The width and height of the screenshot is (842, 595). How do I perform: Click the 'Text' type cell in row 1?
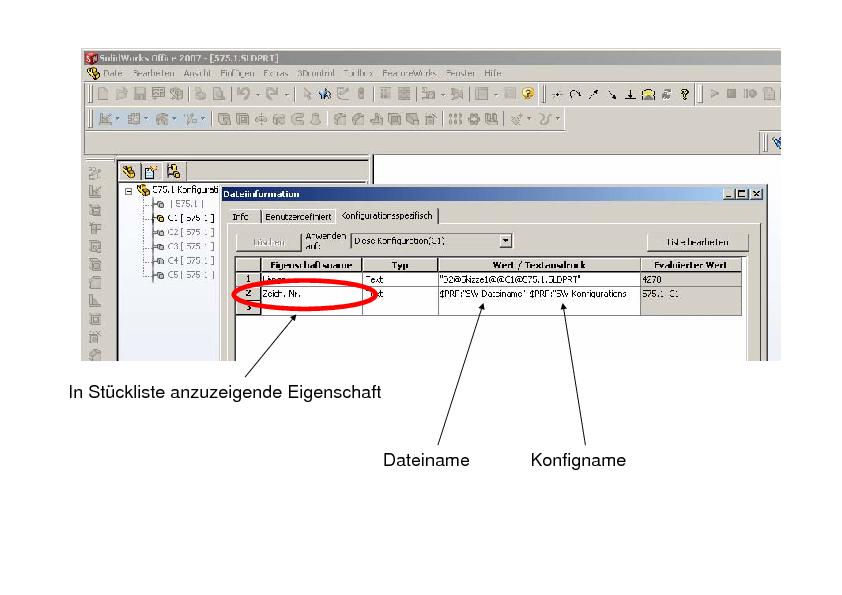pyautogui.click(x=400, y=279)
